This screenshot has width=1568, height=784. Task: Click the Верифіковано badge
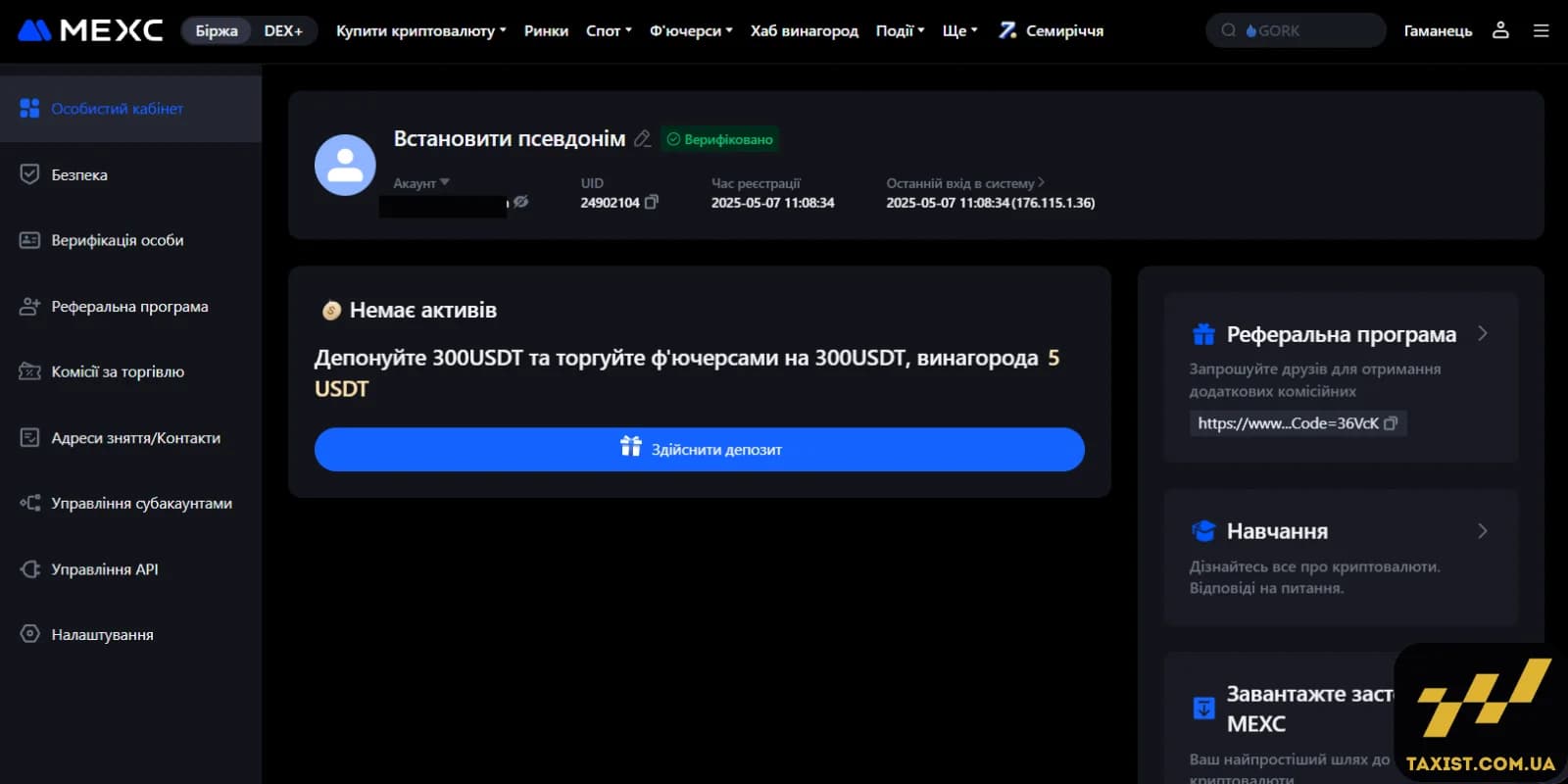720,139
